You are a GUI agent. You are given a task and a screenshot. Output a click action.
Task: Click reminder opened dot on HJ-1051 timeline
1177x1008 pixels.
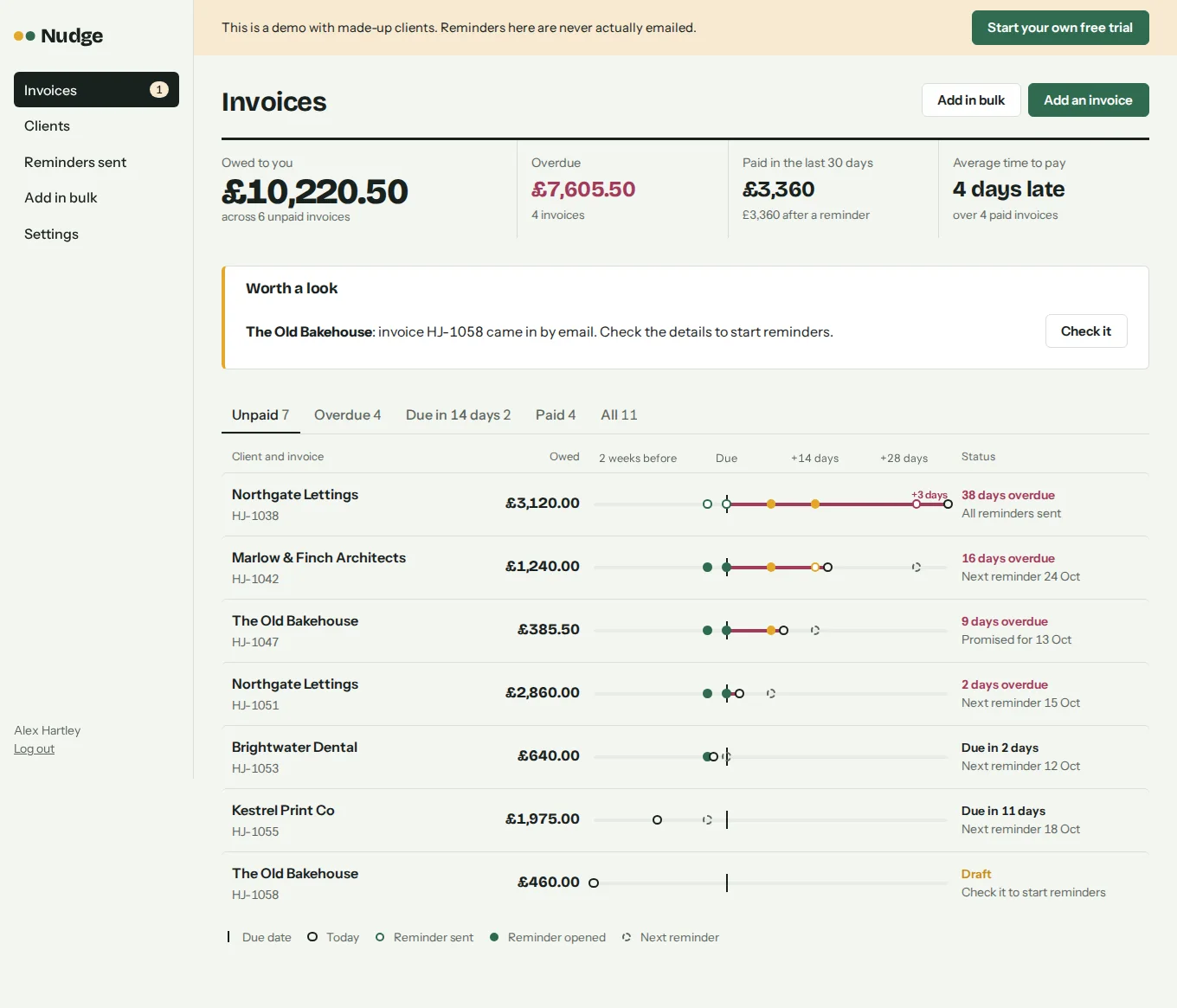[707, 694]
